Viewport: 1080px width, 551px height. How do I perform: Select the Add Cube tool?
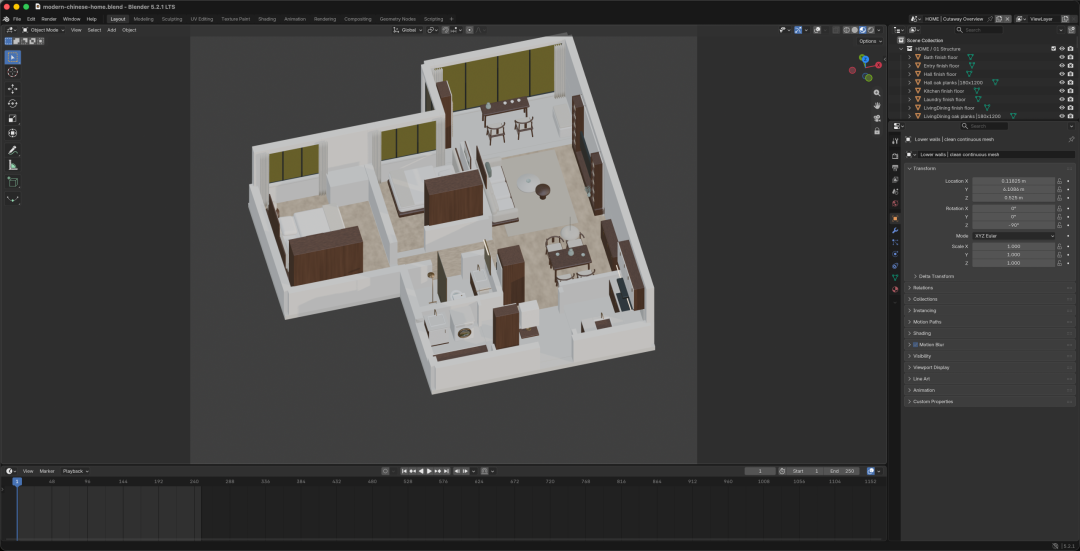[12, 182]
